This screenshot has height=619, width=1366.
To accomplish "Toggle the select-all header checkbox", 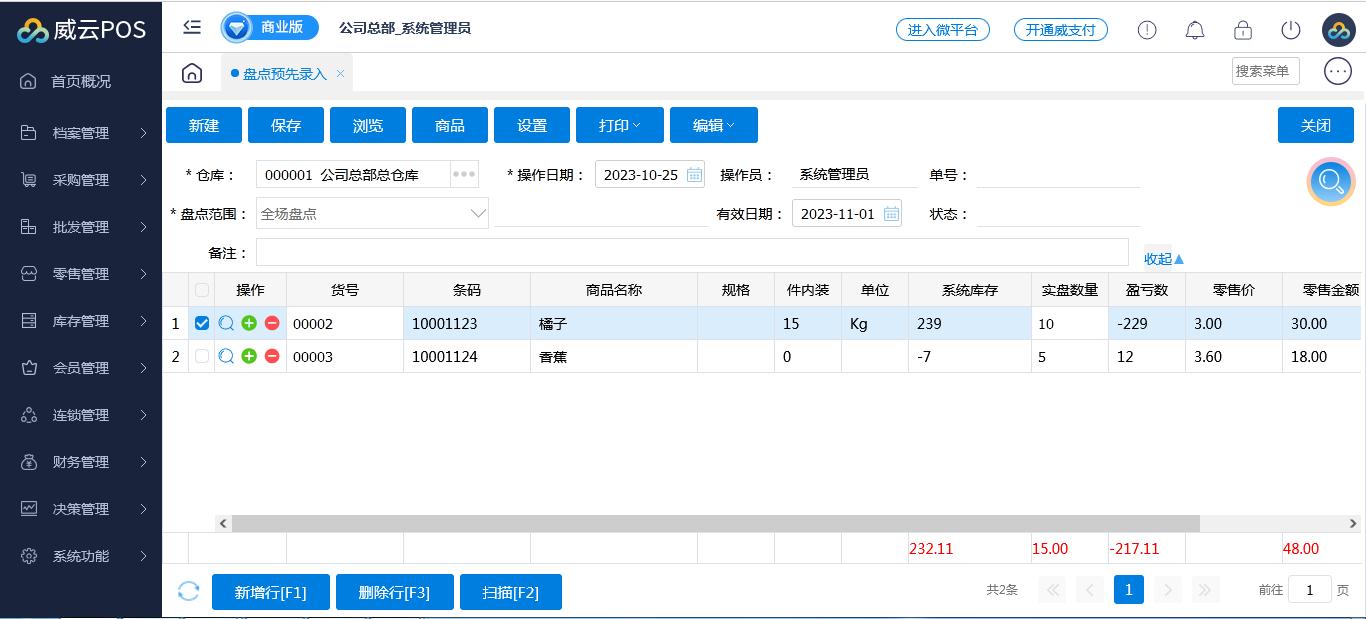I will pos(202,290).
